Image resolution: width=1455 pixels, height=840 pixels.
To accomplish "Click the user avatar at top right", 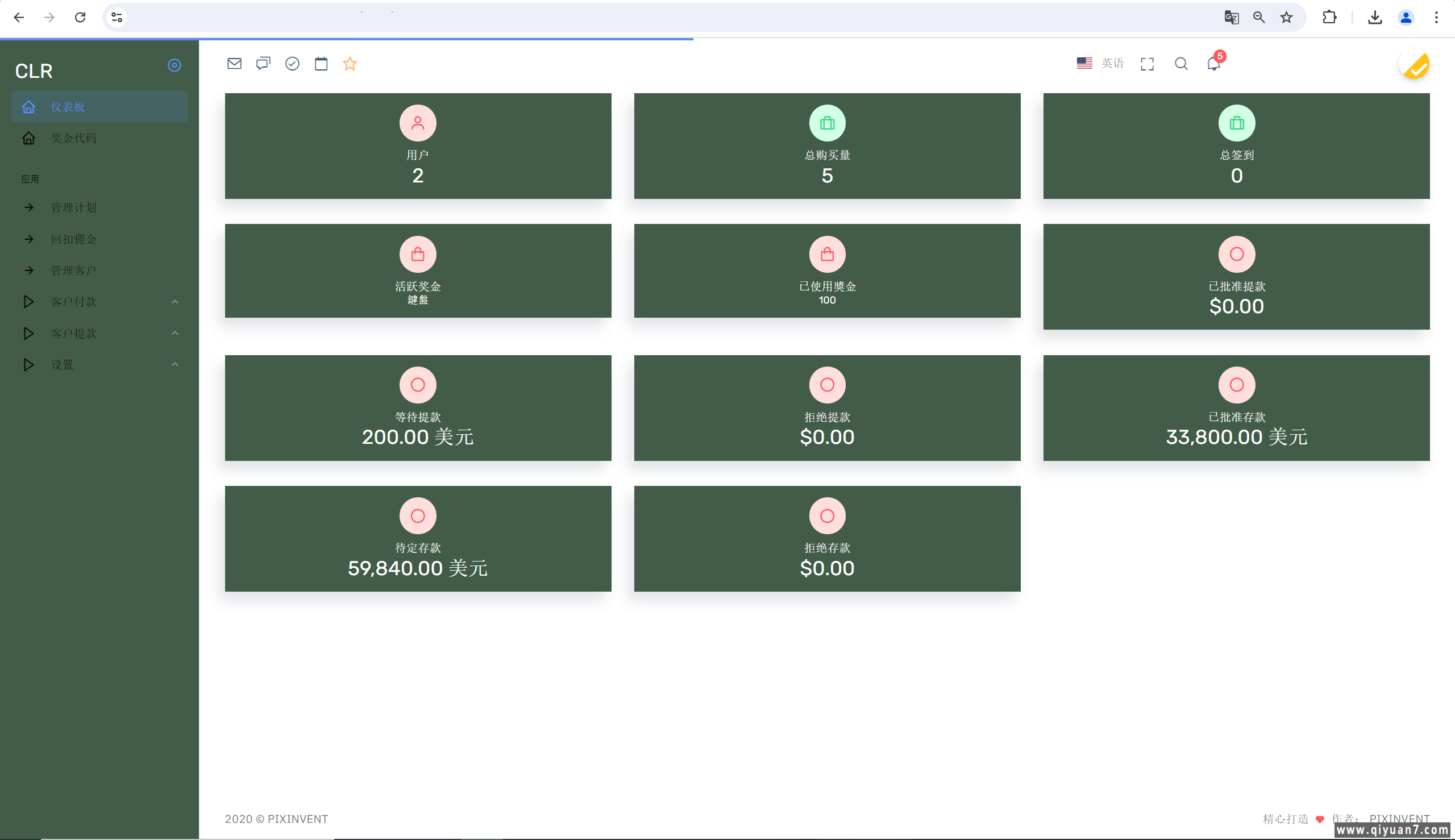I will pos(1414,65).
